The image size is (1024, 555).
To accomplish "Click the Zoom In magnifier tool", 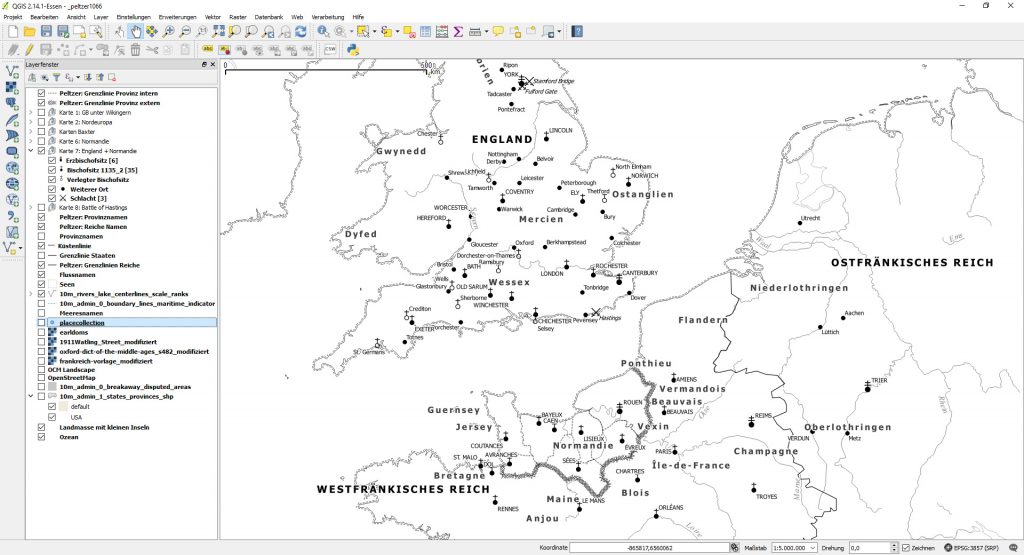I will click(169, 32).
